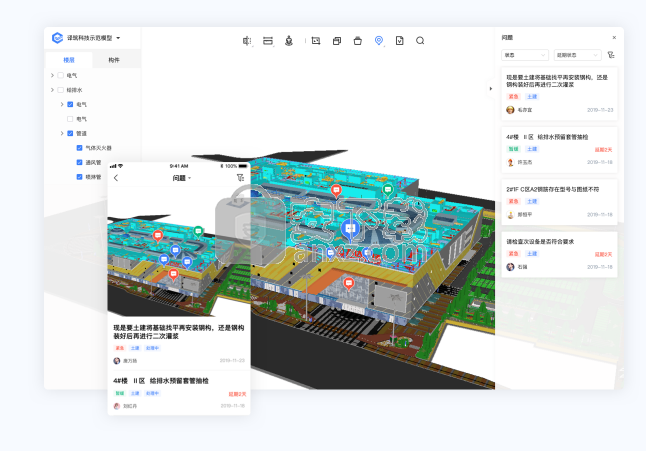
Task: Open the bucket-shaped toolbar tool
Action: point(358,41)
